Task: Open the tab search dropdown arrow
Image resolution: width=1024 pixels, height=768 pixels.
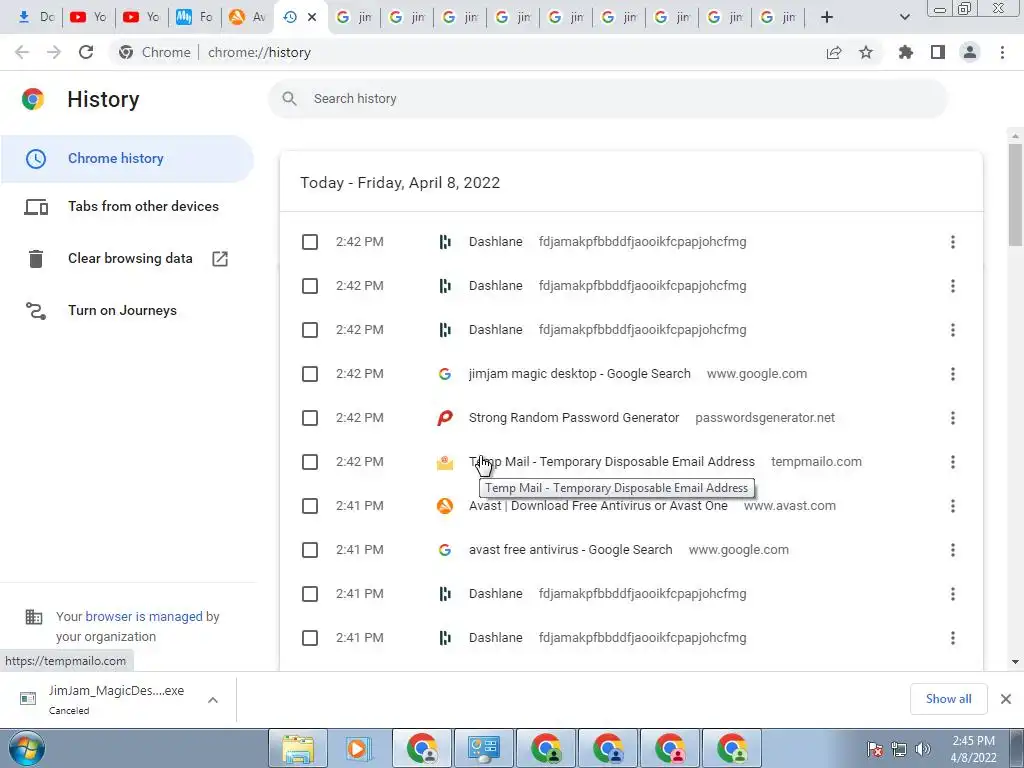Action: point(904,17)
